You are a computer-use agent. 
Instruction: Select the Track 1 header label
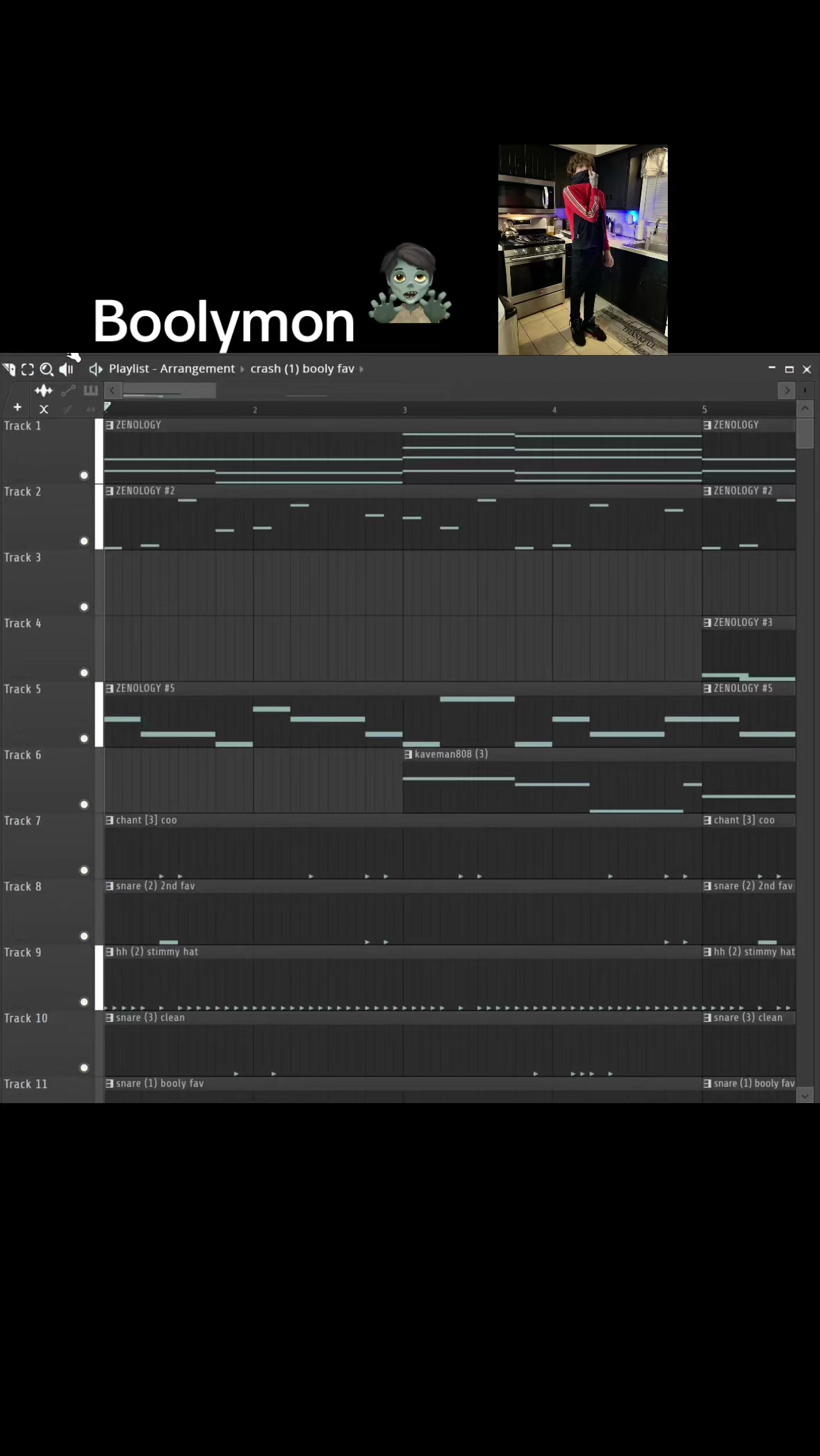tap(23, 426)
